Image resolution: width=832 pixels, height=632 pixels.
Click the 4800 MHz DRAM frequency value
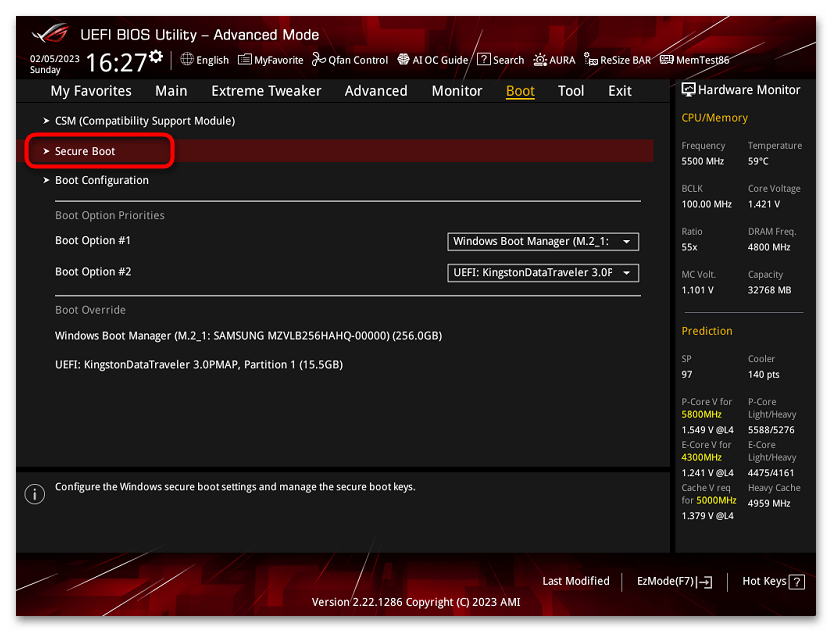click(769, 247)
